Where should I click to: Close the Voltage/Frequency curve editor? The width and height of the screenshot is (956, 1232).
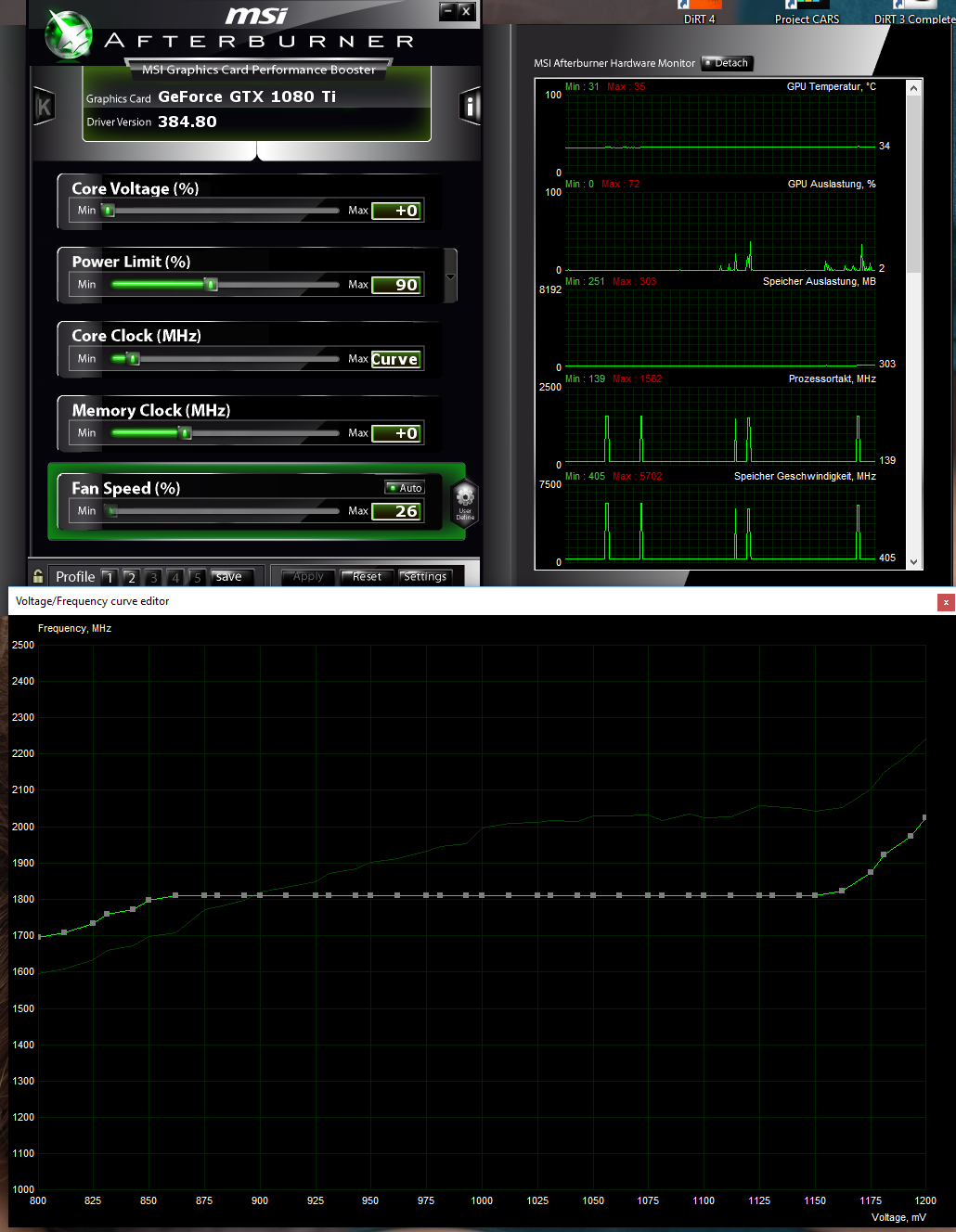tap(946, 602)
